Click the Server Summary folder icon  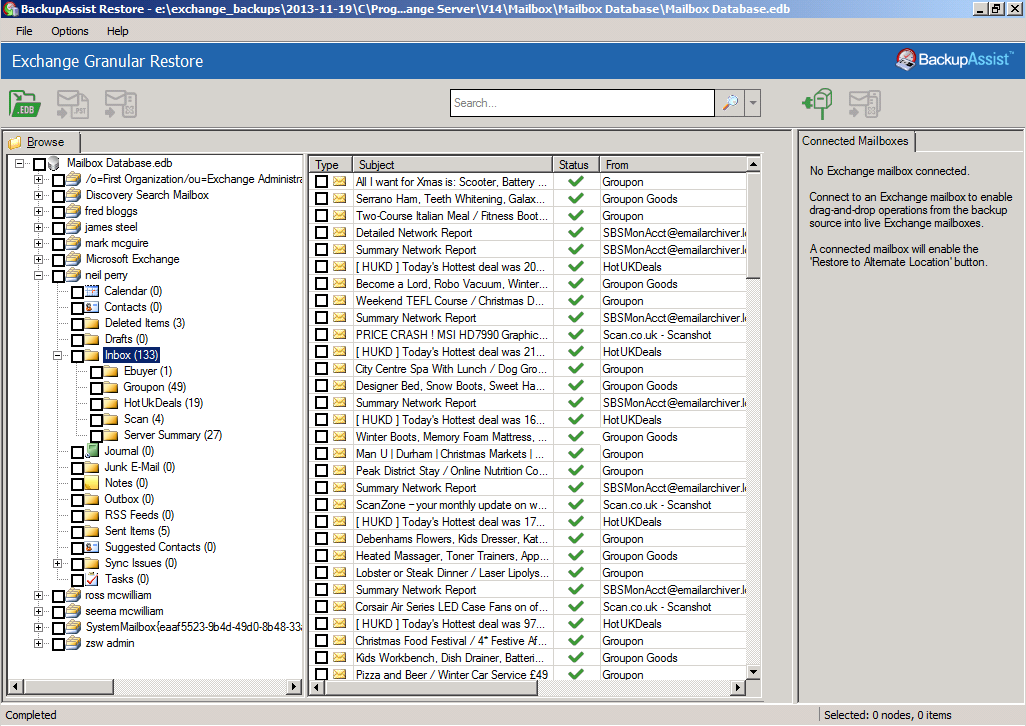tap(111, 435)
